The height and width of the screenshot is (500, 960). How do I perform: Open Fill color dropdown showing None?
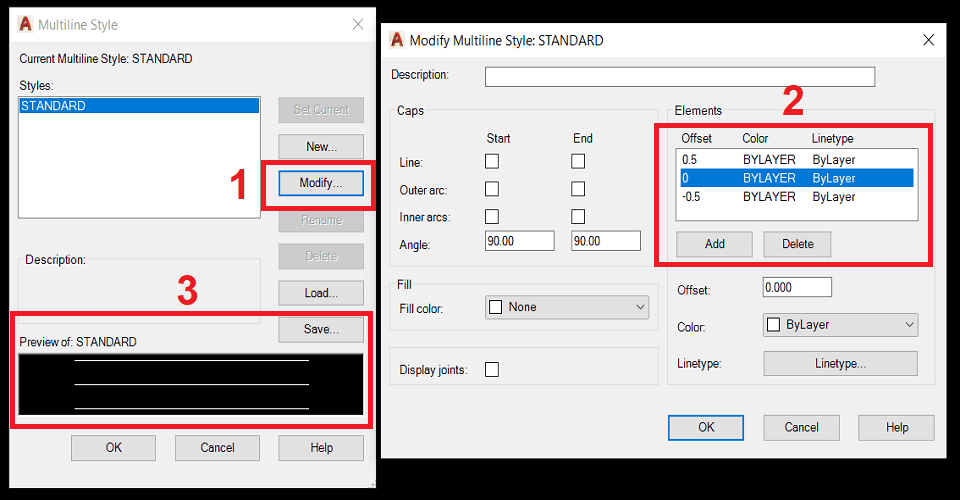(x=567, y=307)
